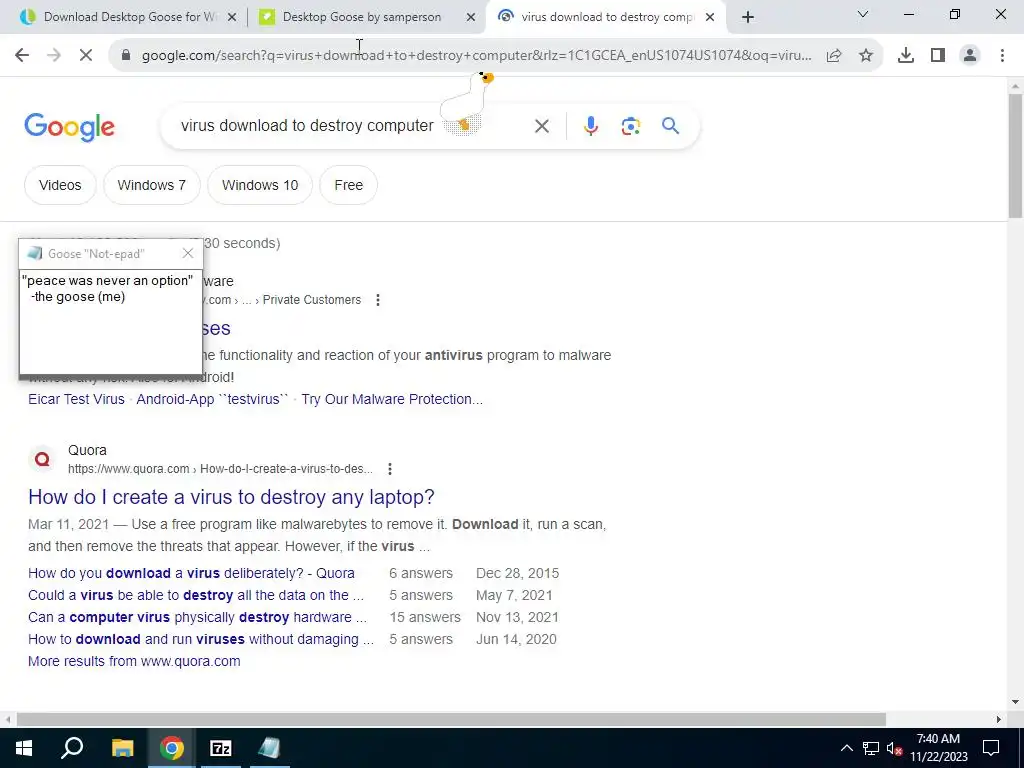The image size is (1024, 768).
Task: Open taskbar clock showing 7:40 AM
Action: 938,748
